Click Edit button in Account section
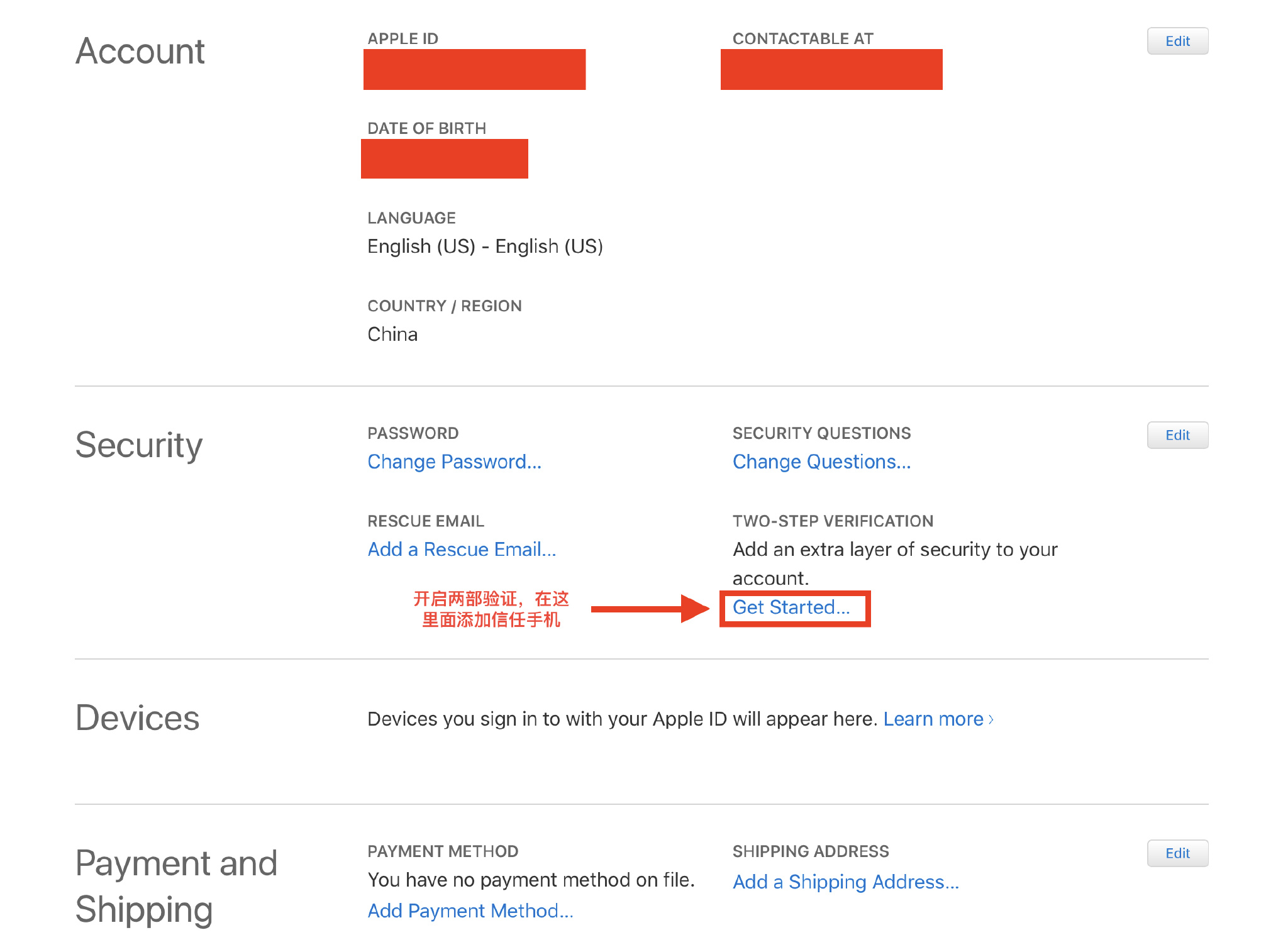Image resolution: width=1288 pixels, height=952 pixels. (x=1177, y=42)
